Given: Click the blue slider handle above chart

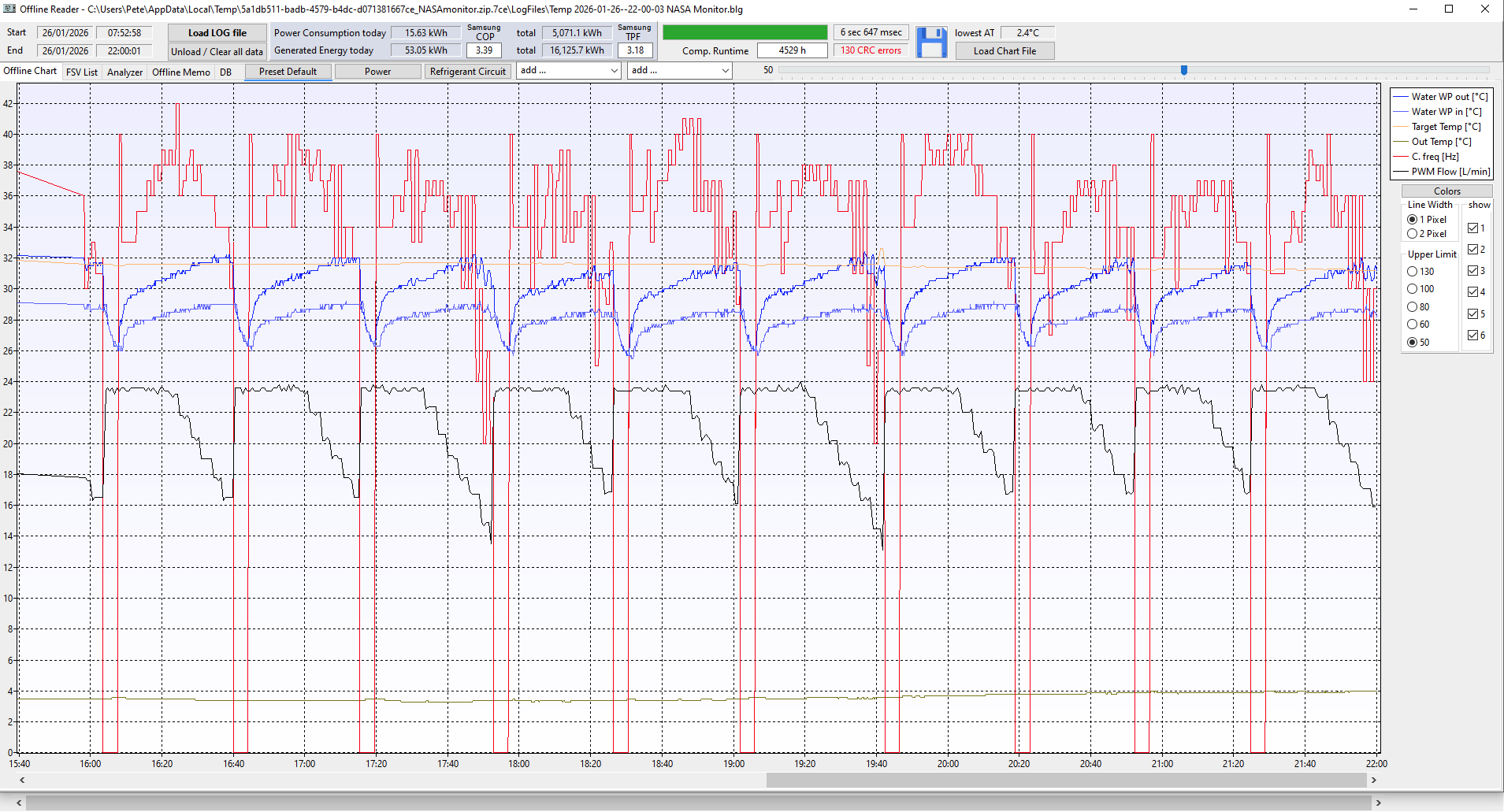Looking at the screenshot, I should (1183, 70).
